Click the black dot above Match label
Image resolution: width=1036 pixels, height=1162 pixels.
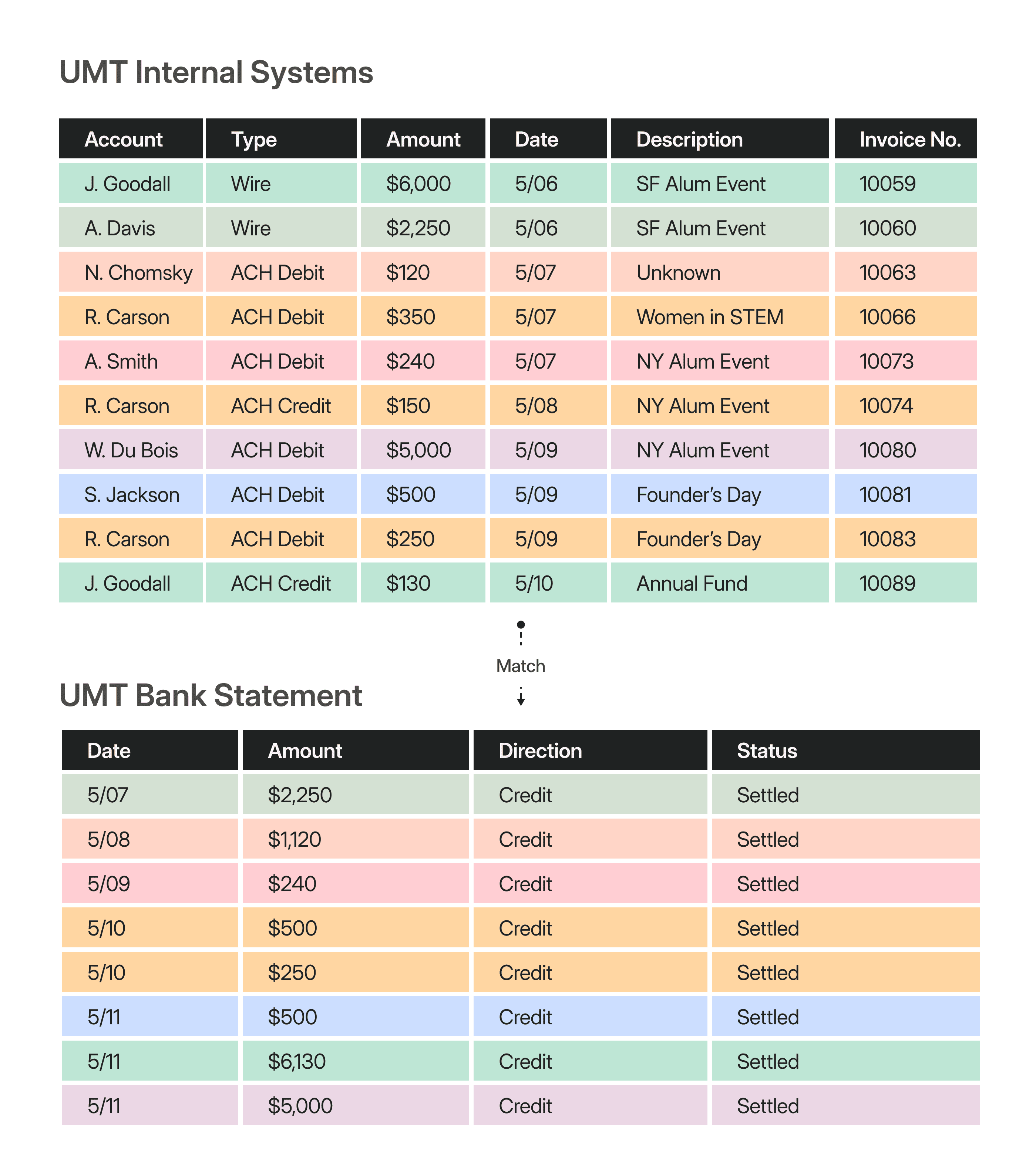[520, 625]
